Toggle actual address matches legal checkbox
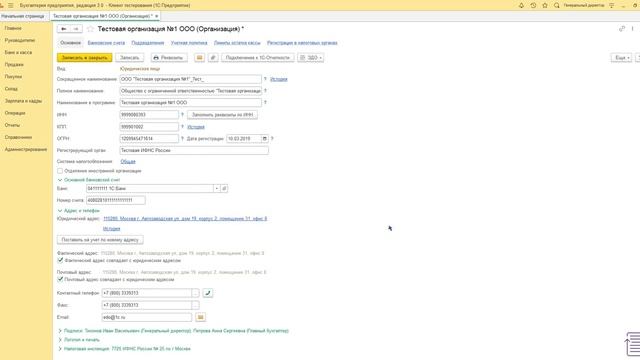Screen dimensions: 640x360 [60, 260]
